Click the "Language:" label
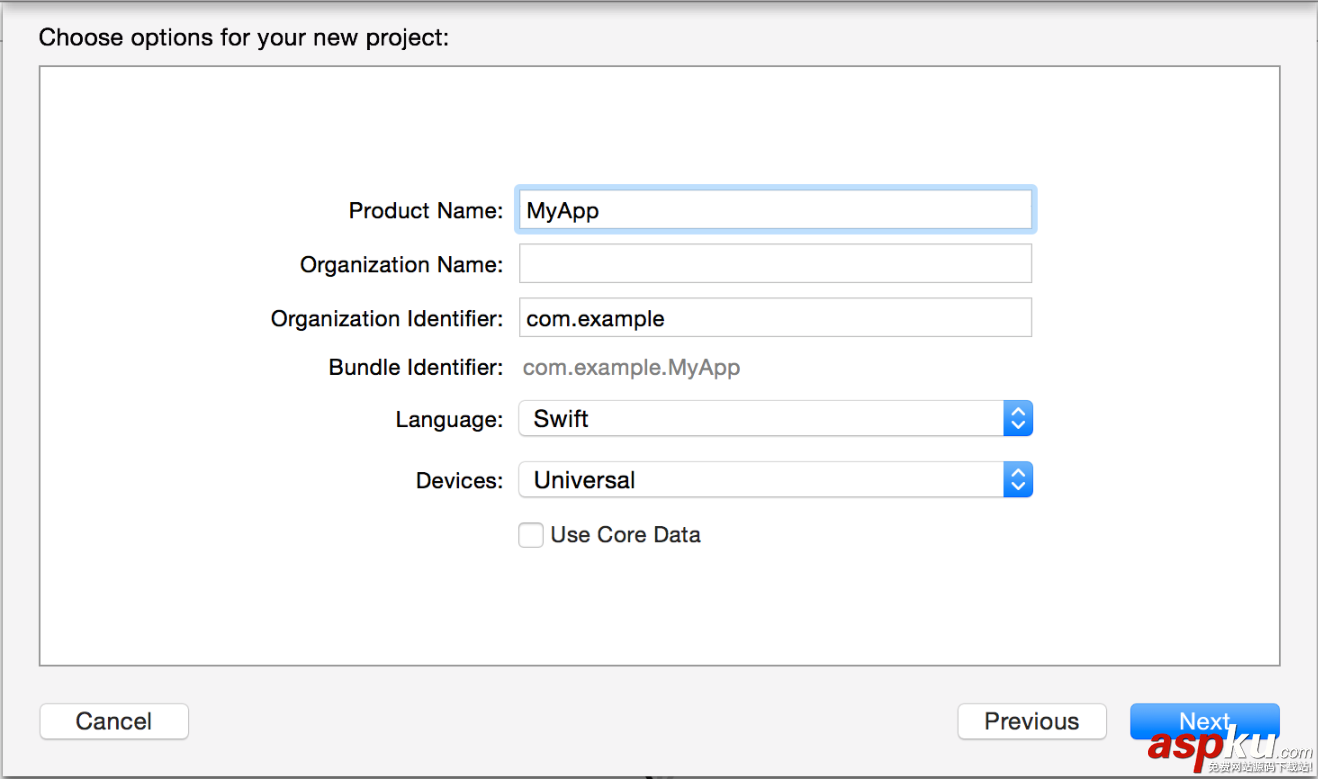The image size is (1318, 779). [449, 420]
